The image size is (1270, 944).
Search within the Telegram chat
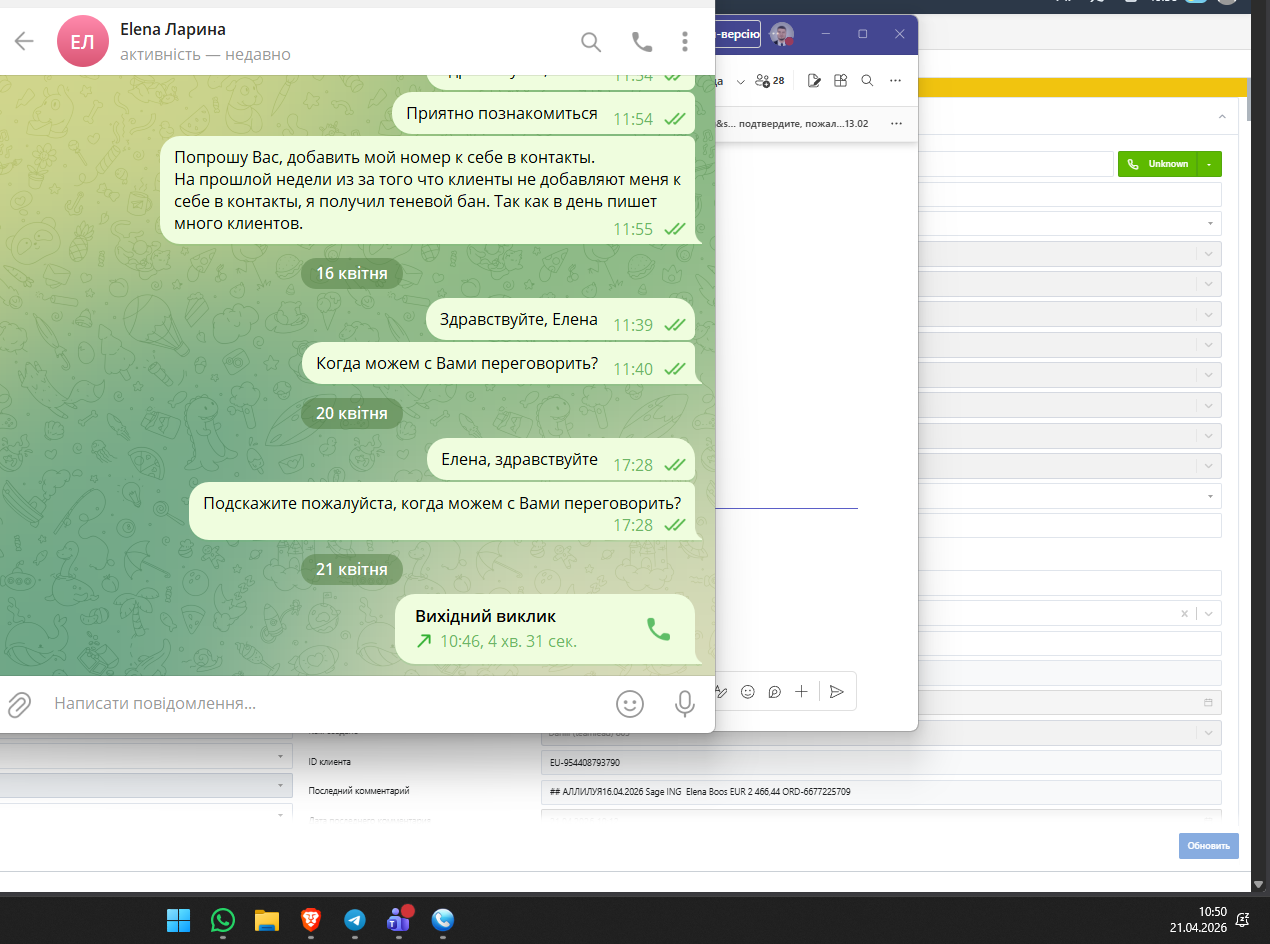(591, 41)
